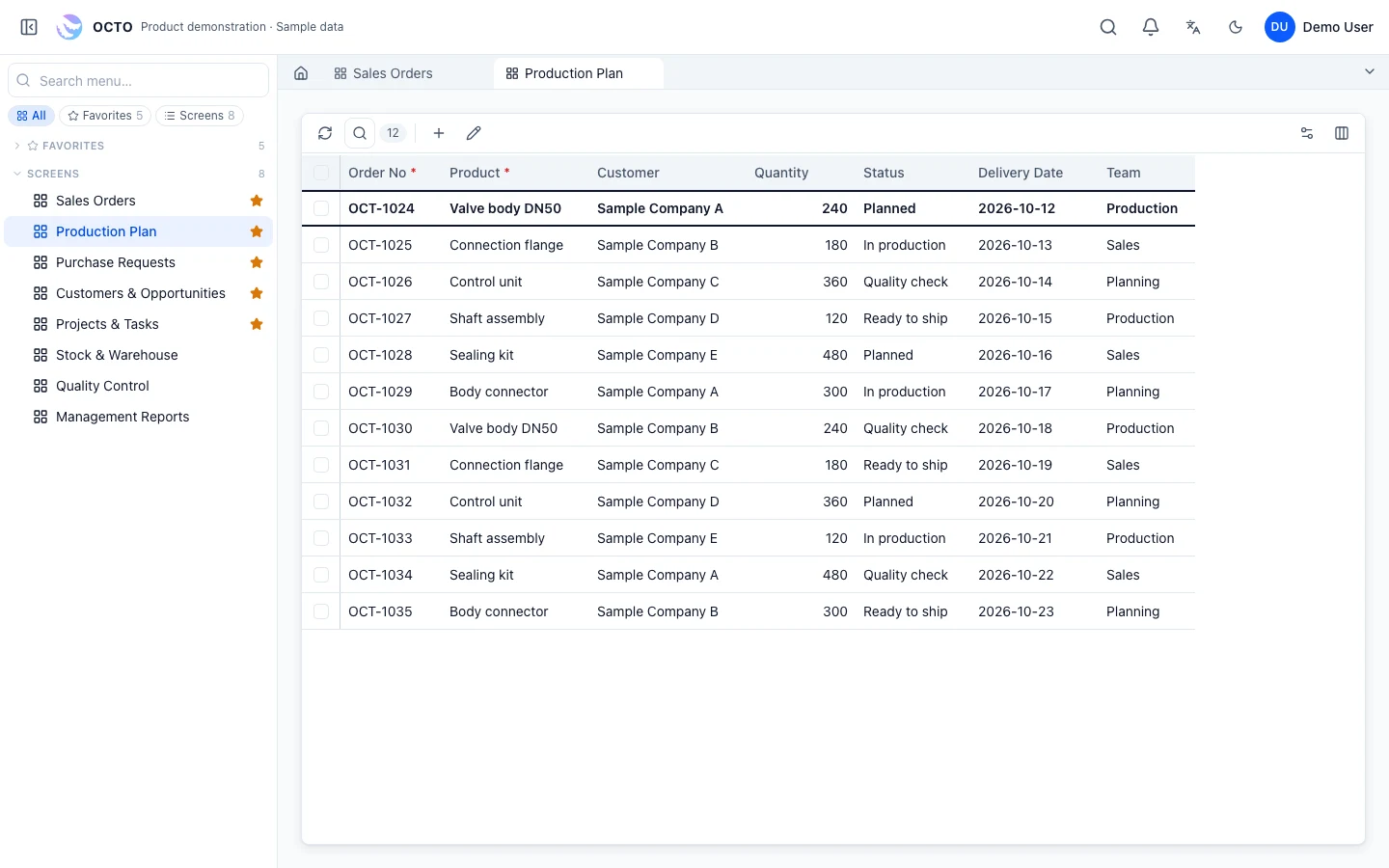Open Customers & Opportunities screen

[139, 293]
